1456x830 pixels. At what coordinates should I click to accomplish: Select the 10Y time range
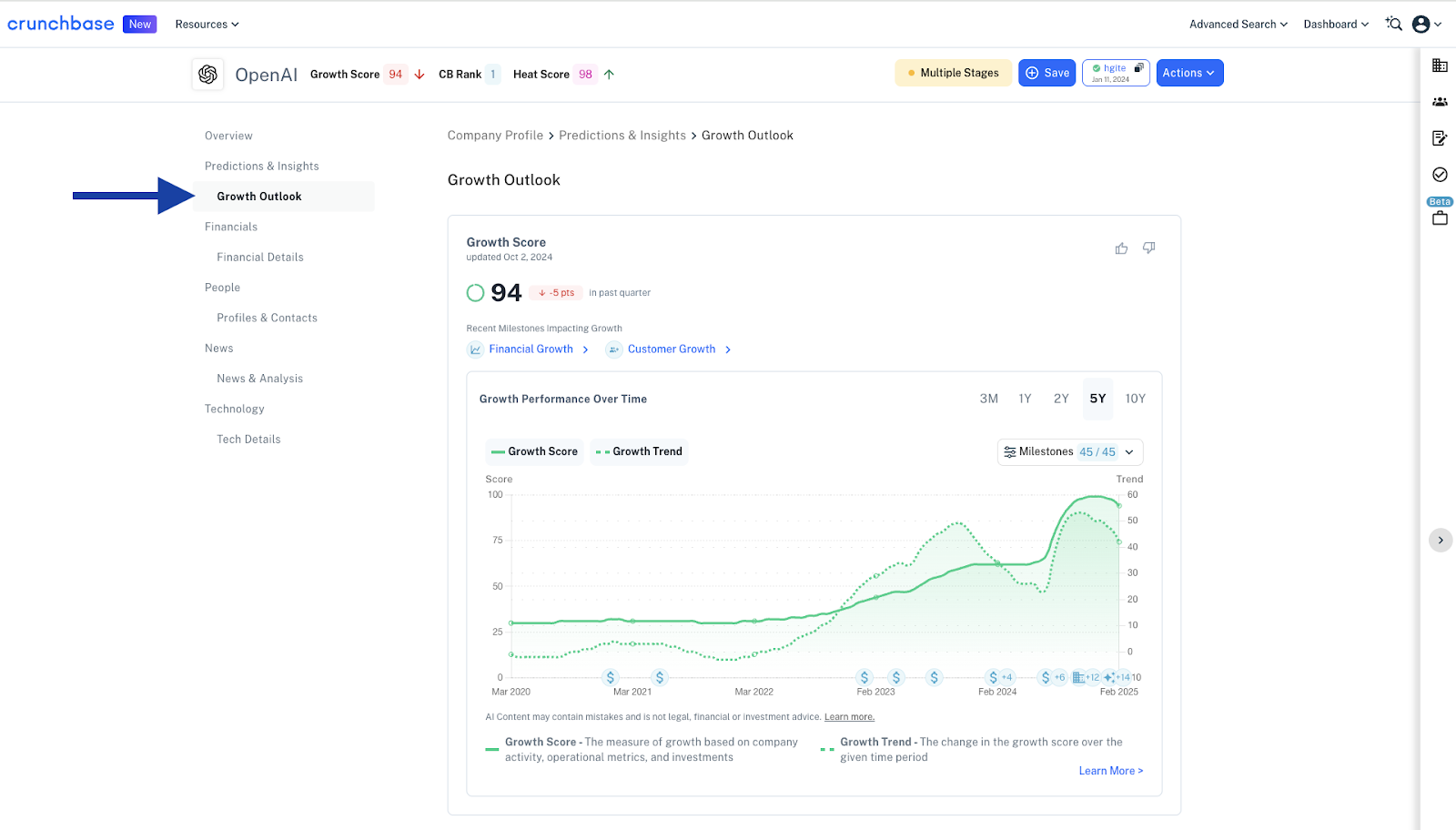(1135, 399)
